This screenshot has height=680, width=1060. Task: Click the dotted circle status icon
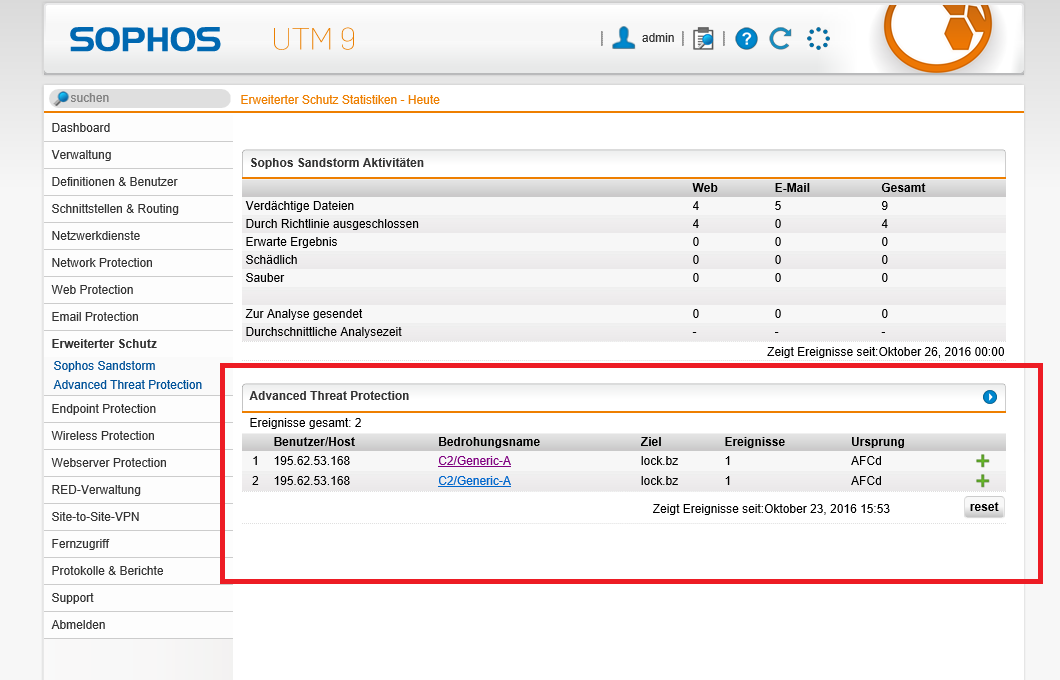pyautogui.click(x=818, y=39)
